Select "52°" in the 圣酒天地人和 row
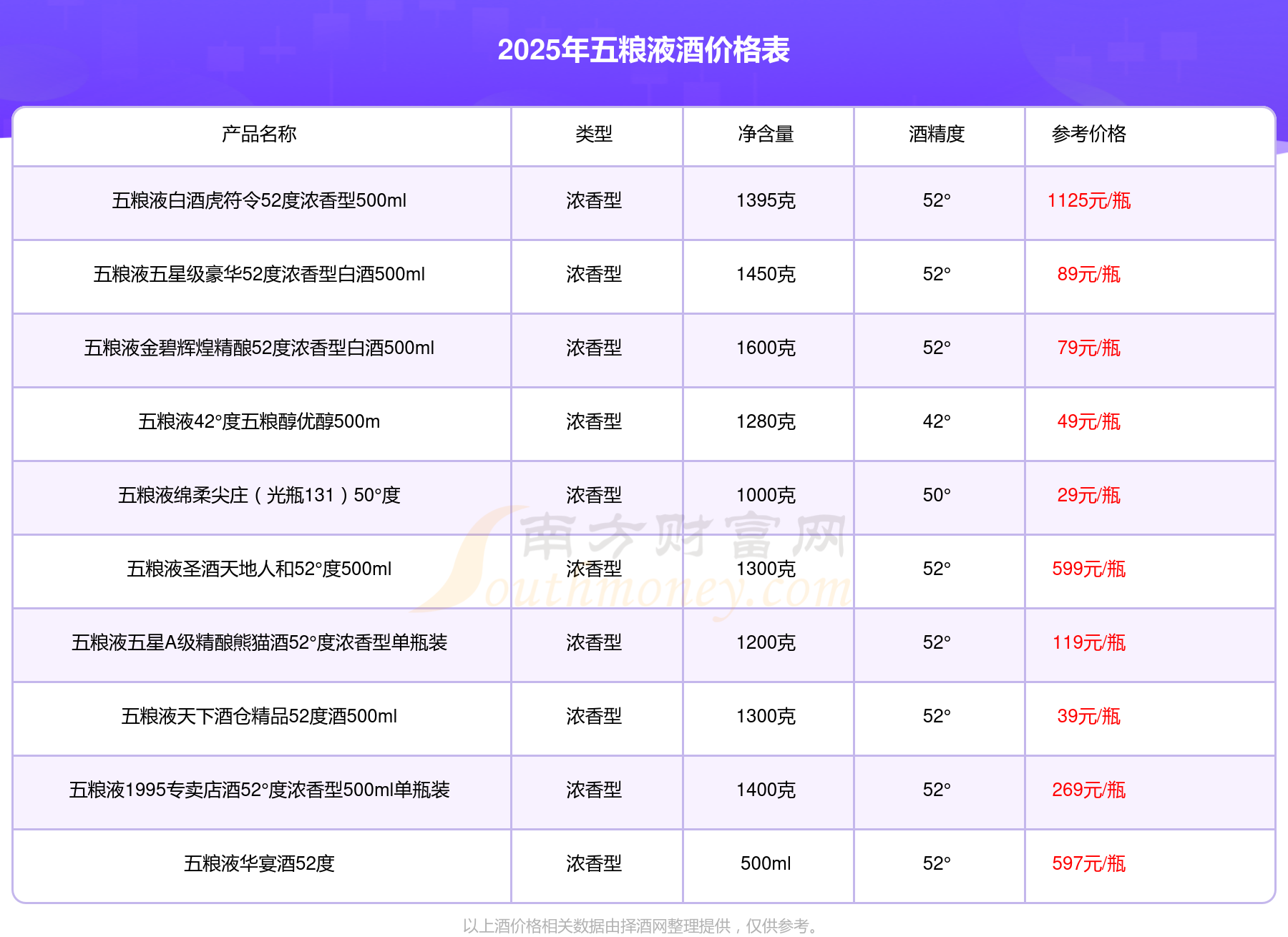This screenshot has height=937, width=1288. [x=937, y=569]
